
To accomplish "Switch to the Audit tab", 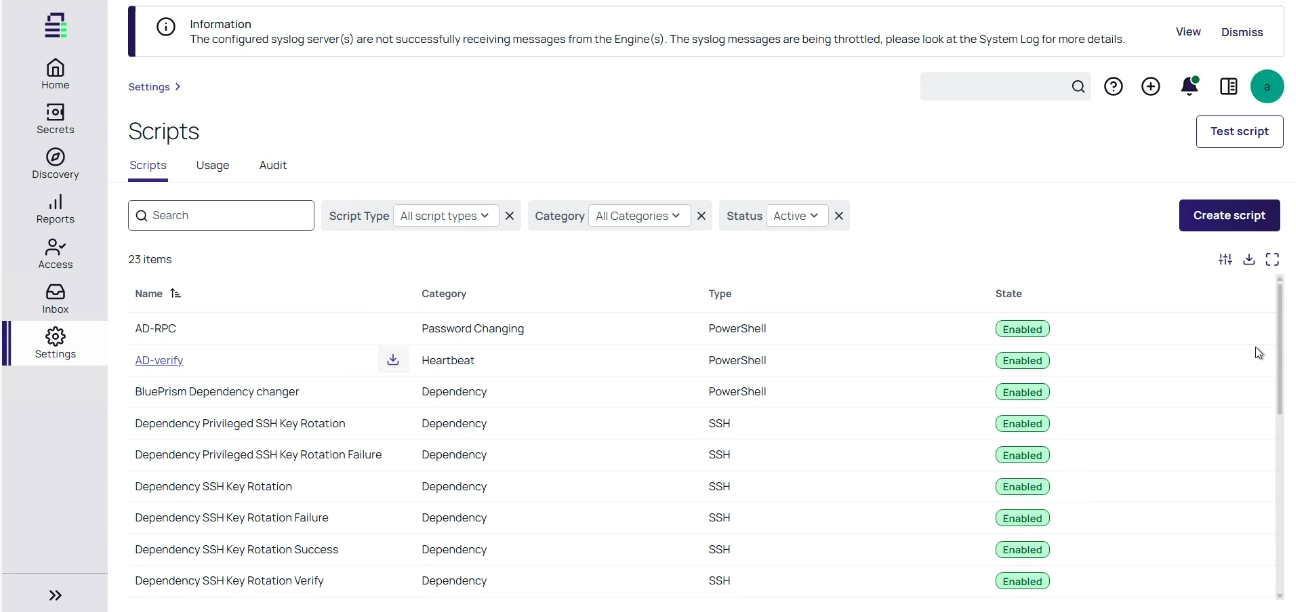I will pos(273,166).
